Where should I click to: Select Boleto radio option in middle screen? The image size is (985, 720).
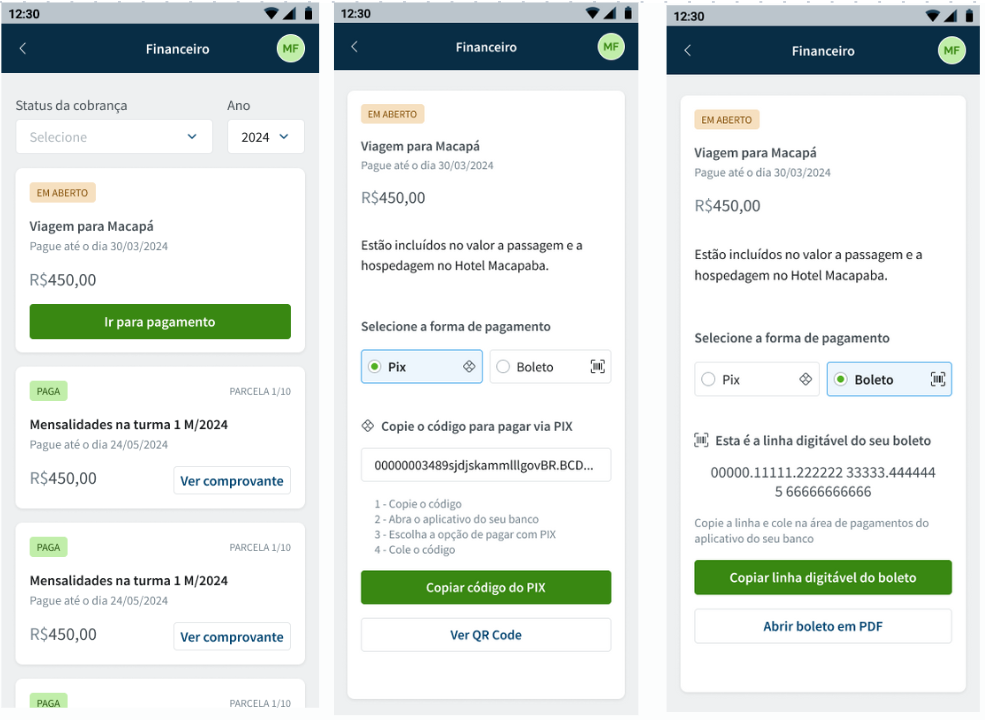tap(550, 366)
